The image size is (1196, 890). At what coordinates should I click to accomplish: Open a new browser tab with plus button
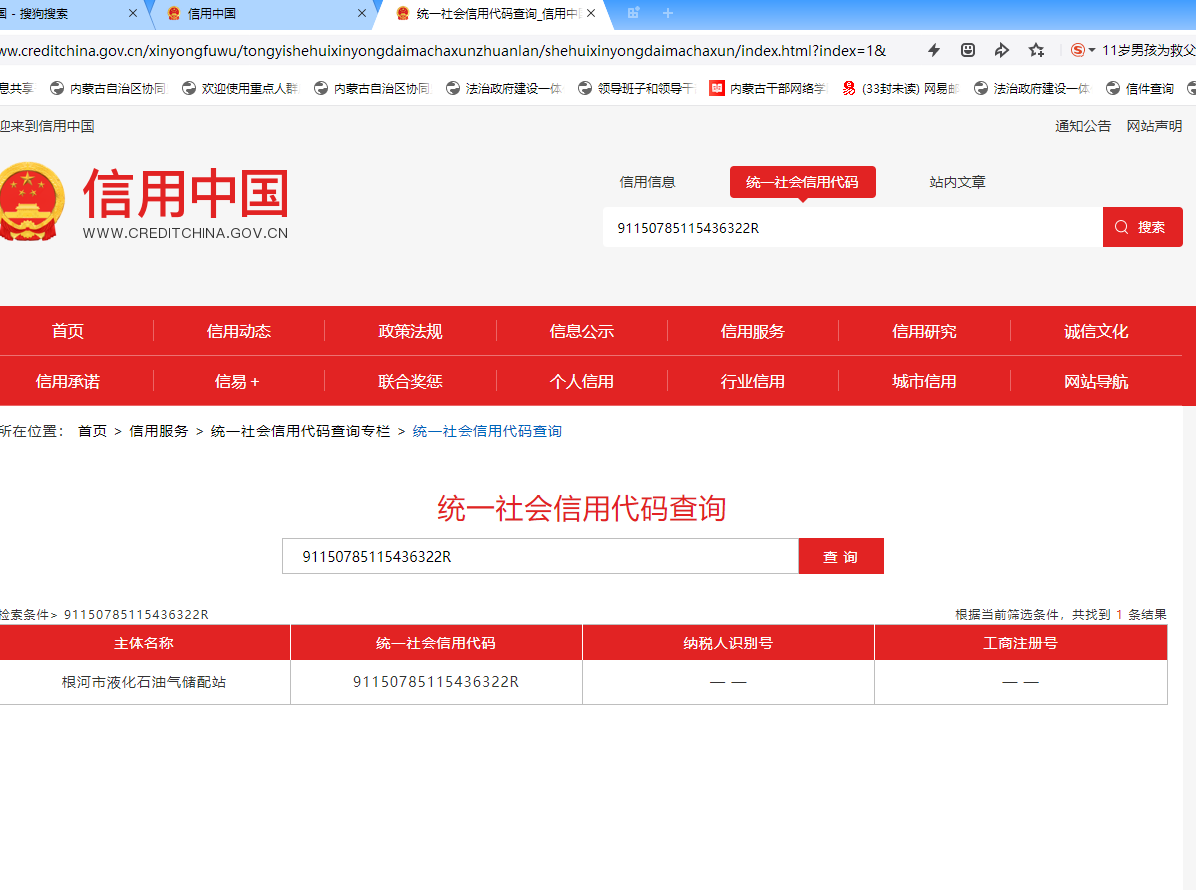pyautogui.click(x=668, y=13)
